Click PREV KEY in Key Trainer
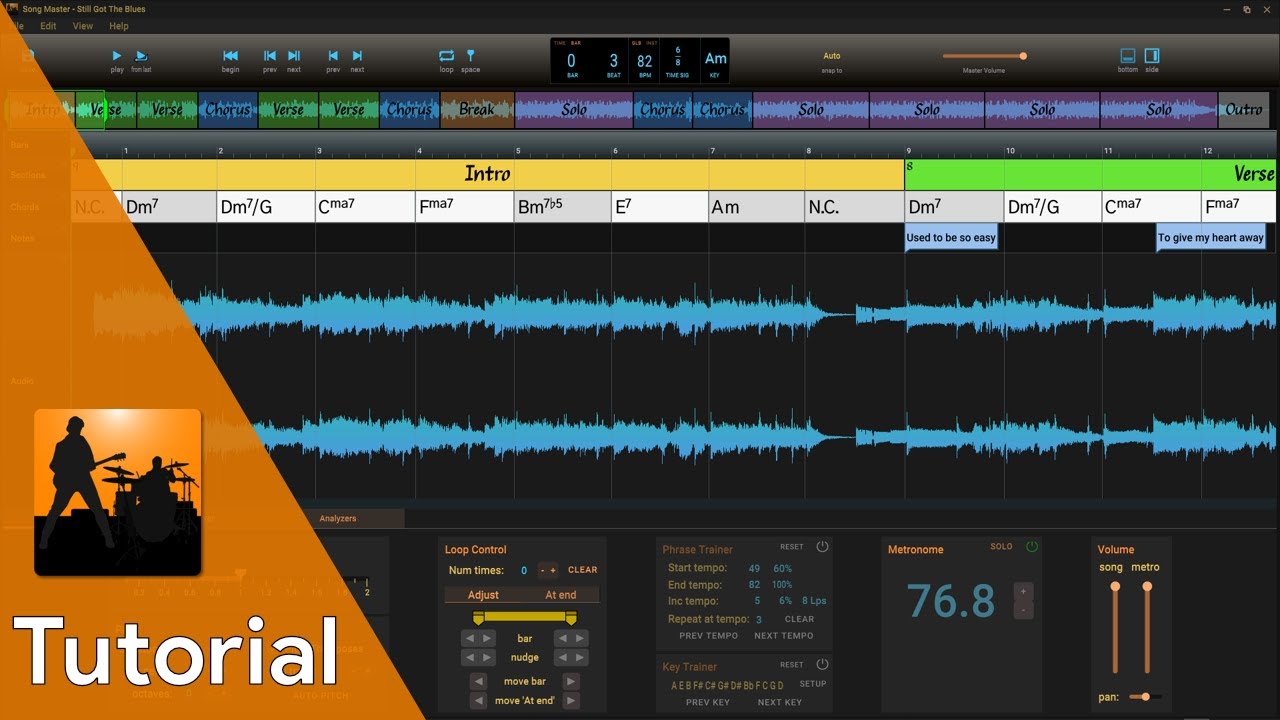Viewport: 1280px width, 720px height. 708,702
